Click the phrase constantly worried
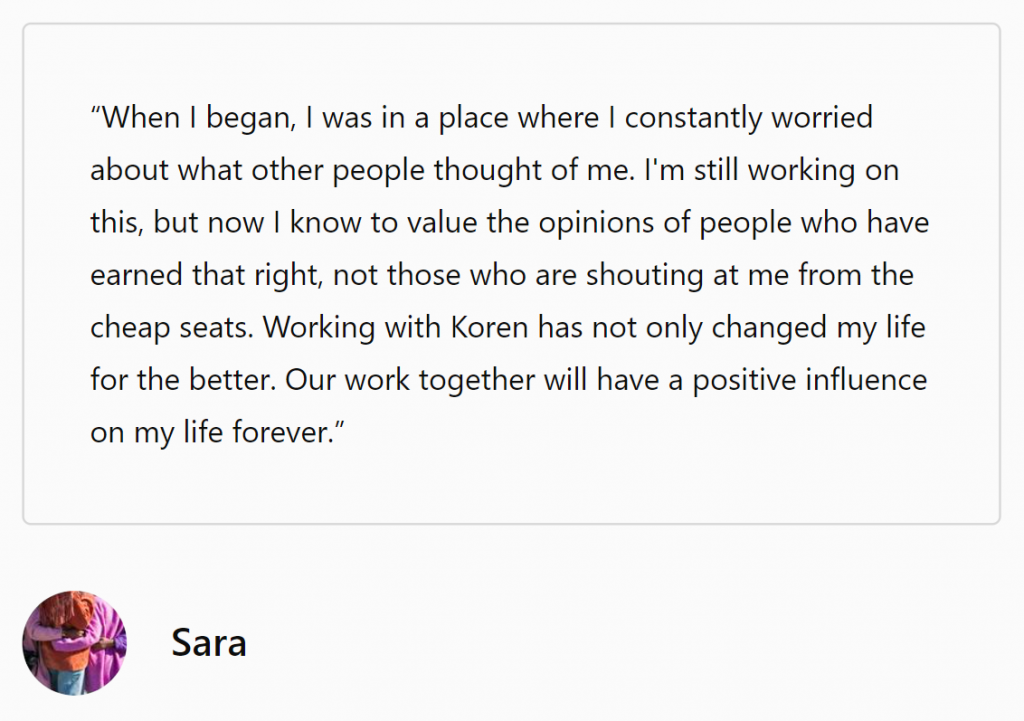1024x721 pixels. coord(748,118)
